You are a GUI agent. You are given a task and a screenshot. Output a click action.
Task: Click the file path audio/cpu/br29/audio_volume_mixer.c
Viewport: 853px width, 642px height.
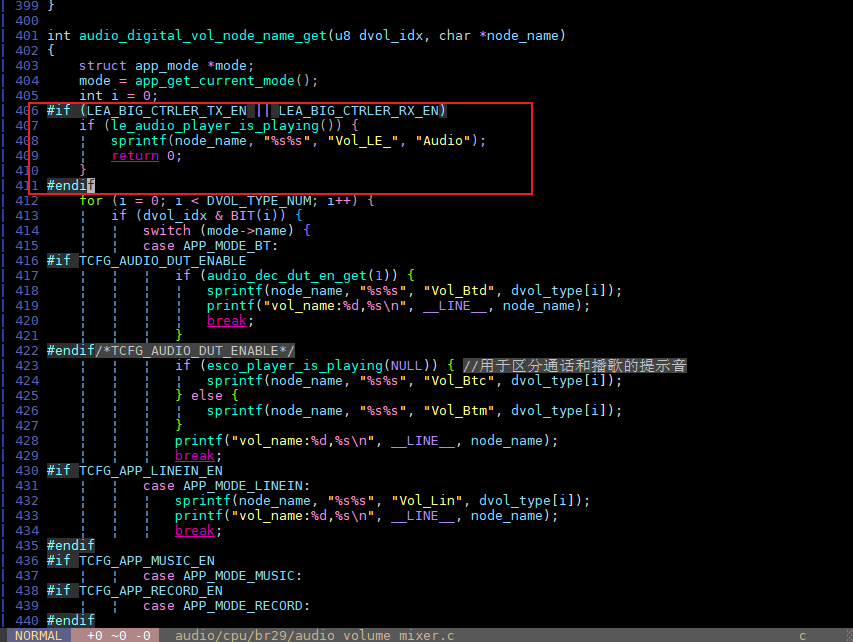[x=314, y=635]
